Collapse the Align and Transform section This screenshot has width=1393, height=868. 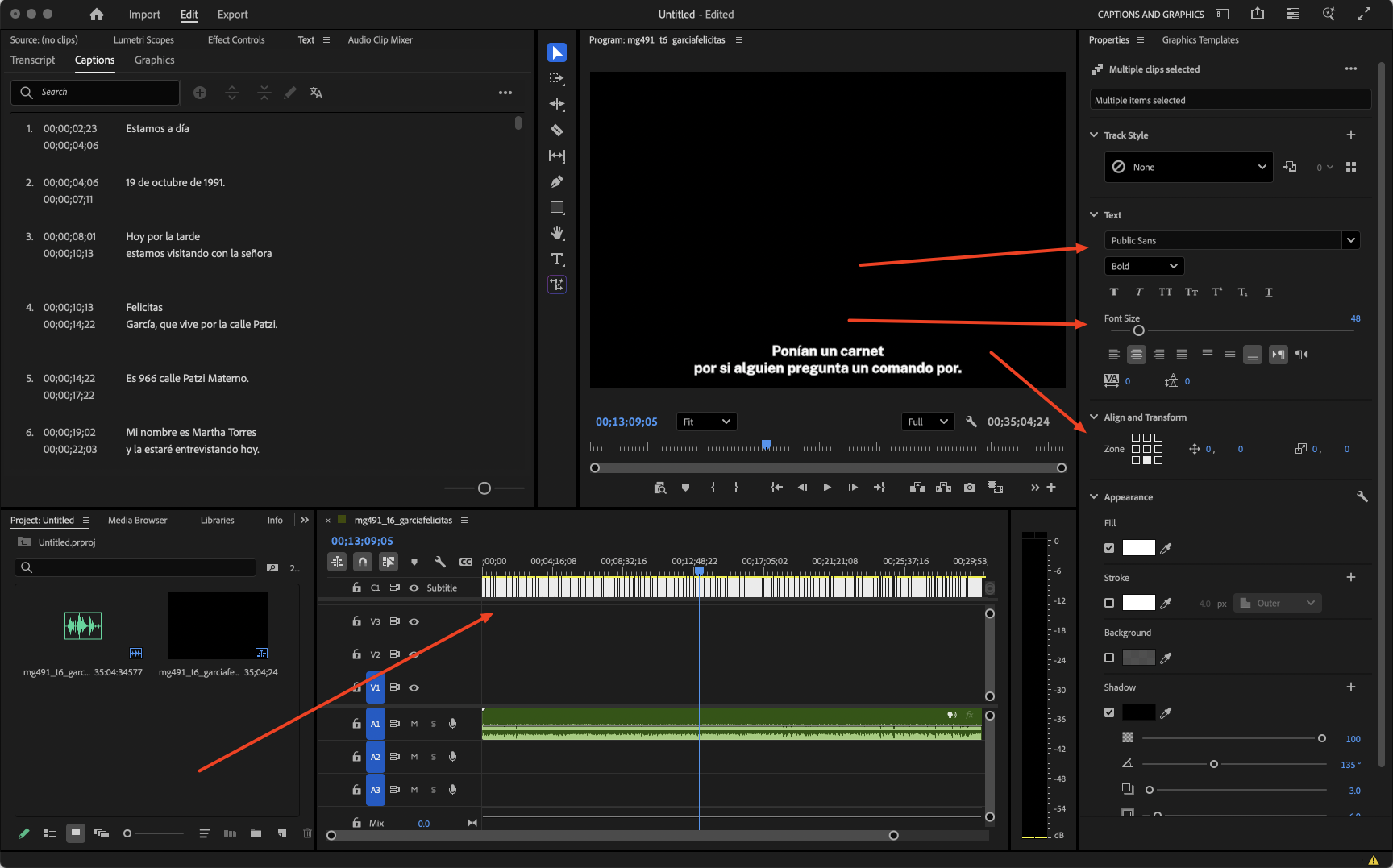(x=1094, y=417)
